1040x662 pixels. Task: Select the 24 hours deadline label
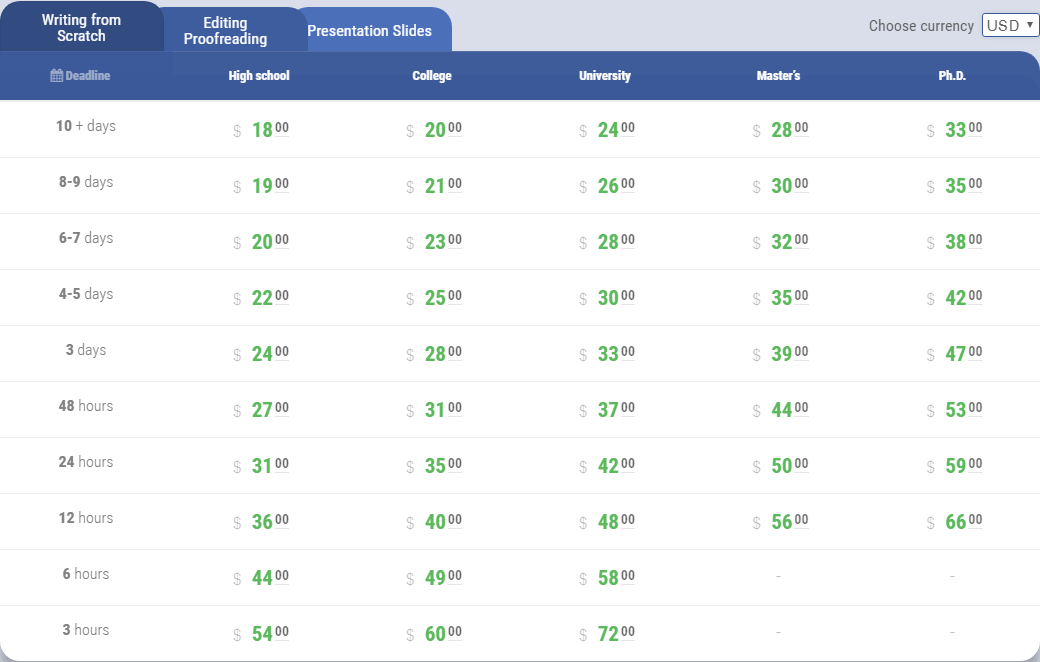86,462
